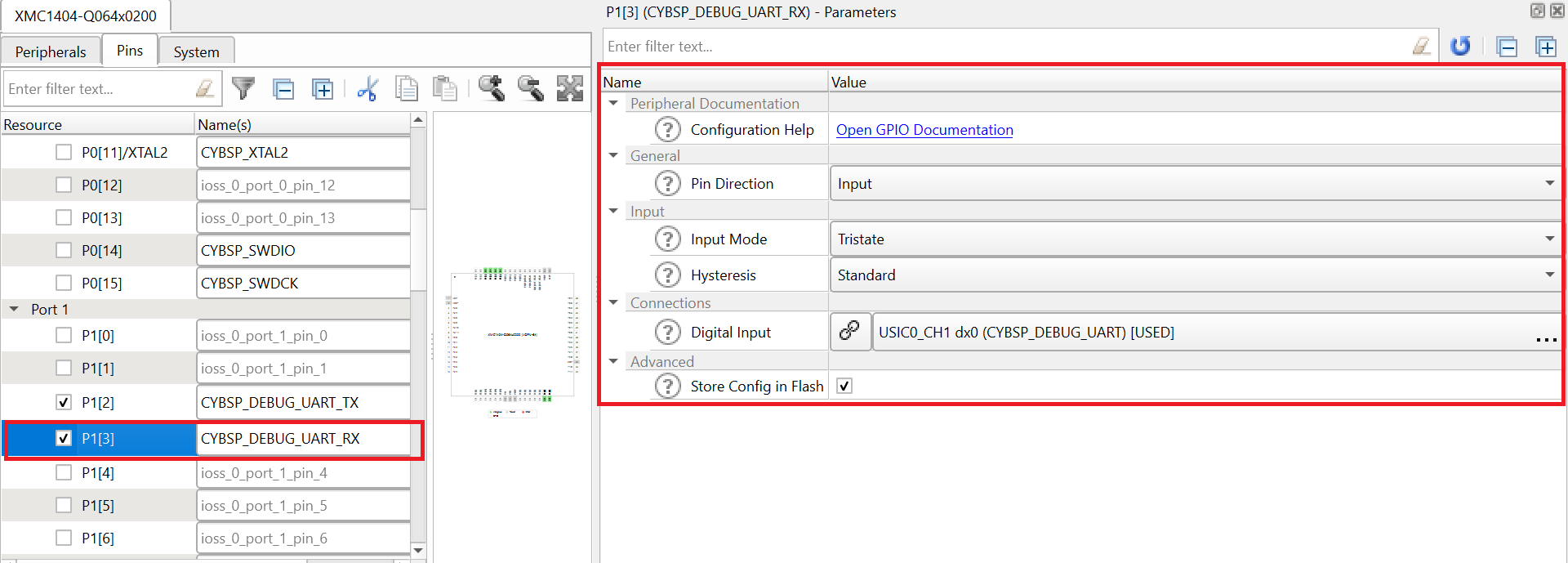The image size is (1568, 563).
Task: Click the Paste icon in pins toolbar
Action: pyautogui.click(x=445, y=88)
